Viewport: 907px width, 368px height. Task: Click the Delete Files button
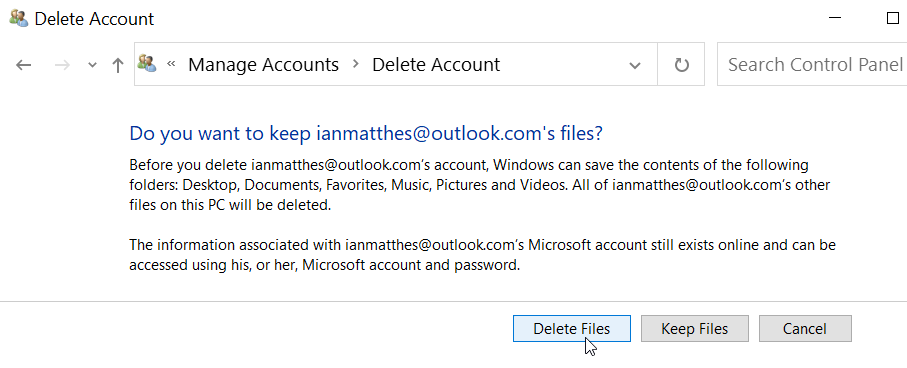coord(572,329)
